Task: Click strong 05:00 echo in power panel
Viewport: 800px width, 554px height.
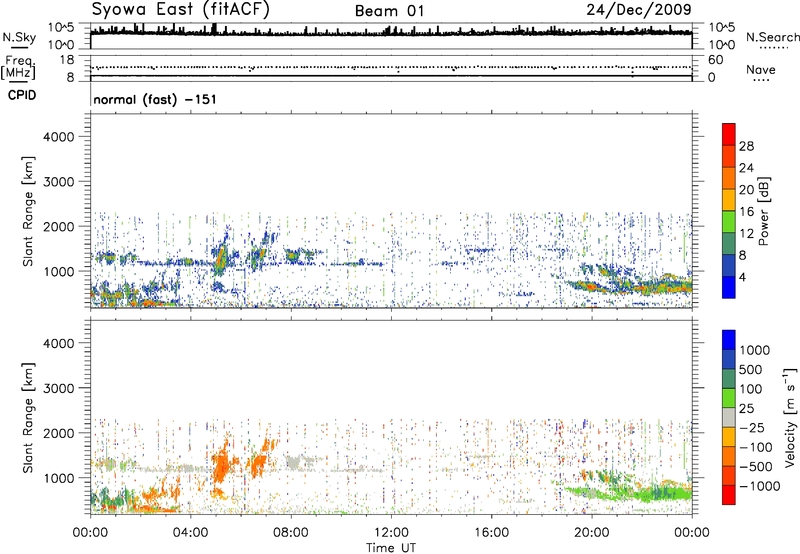Action: pos(221,257)
